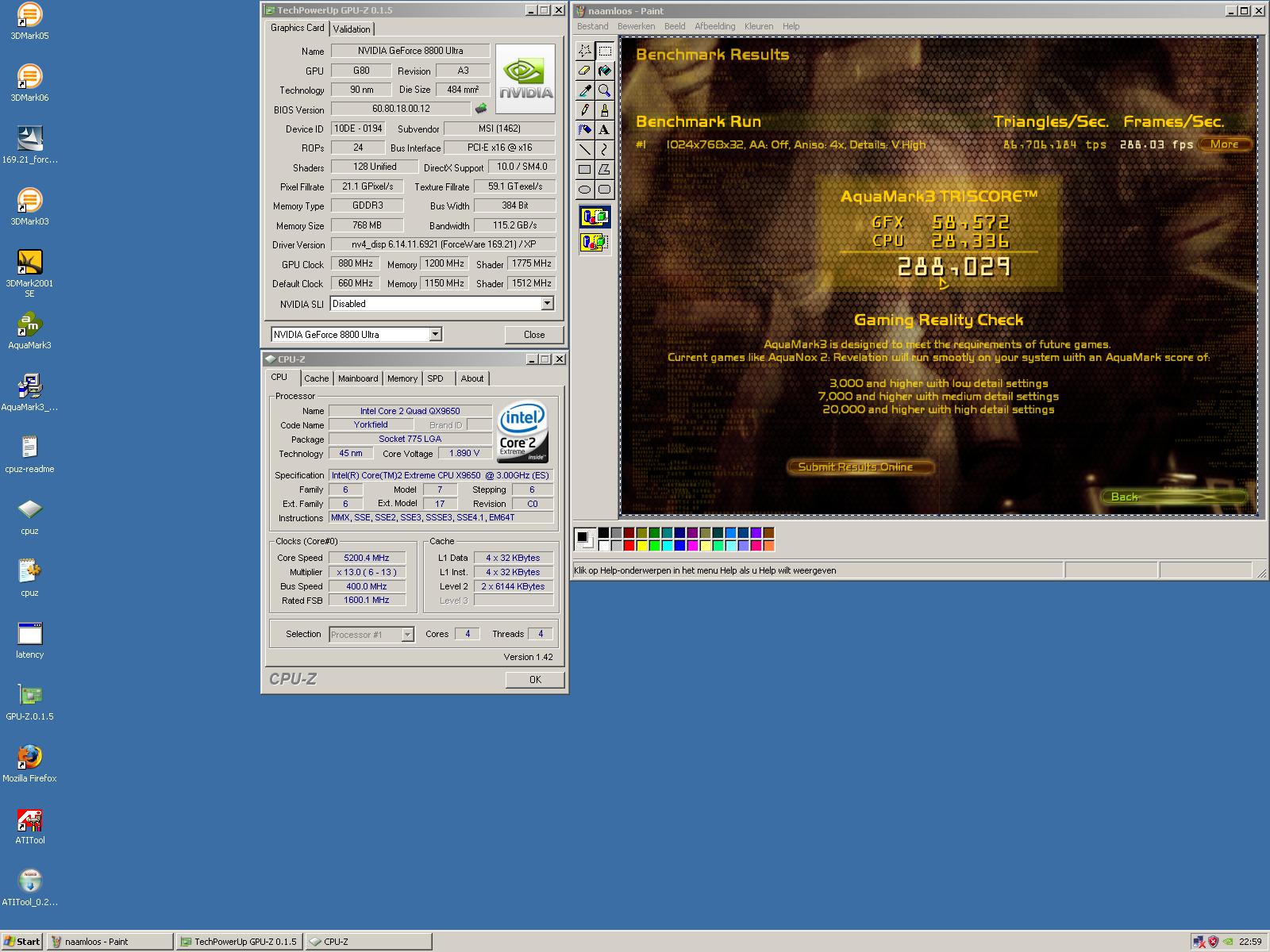Switch to CPU-Z taskbar button
Image resolution: width=1270 pixels, height=952 pixels.
point(368,942)
